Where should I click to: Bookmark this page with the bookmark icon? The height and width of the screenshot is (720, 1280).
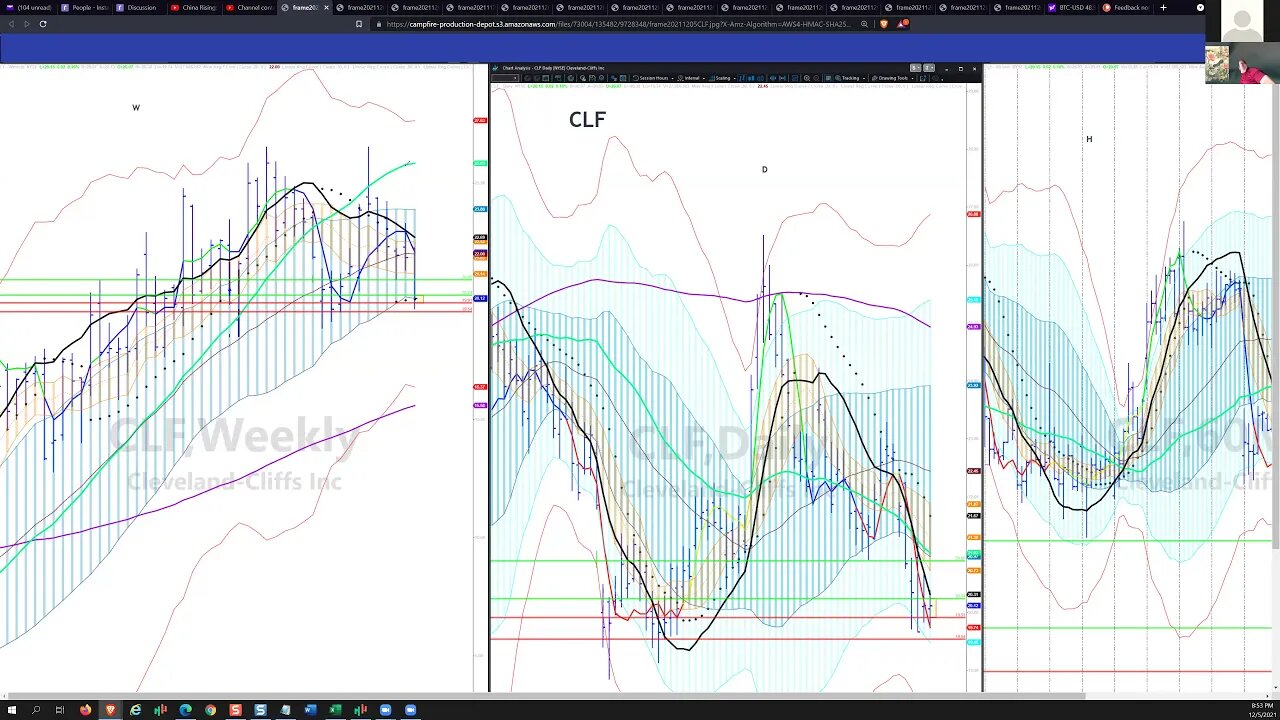click(359, 24)
